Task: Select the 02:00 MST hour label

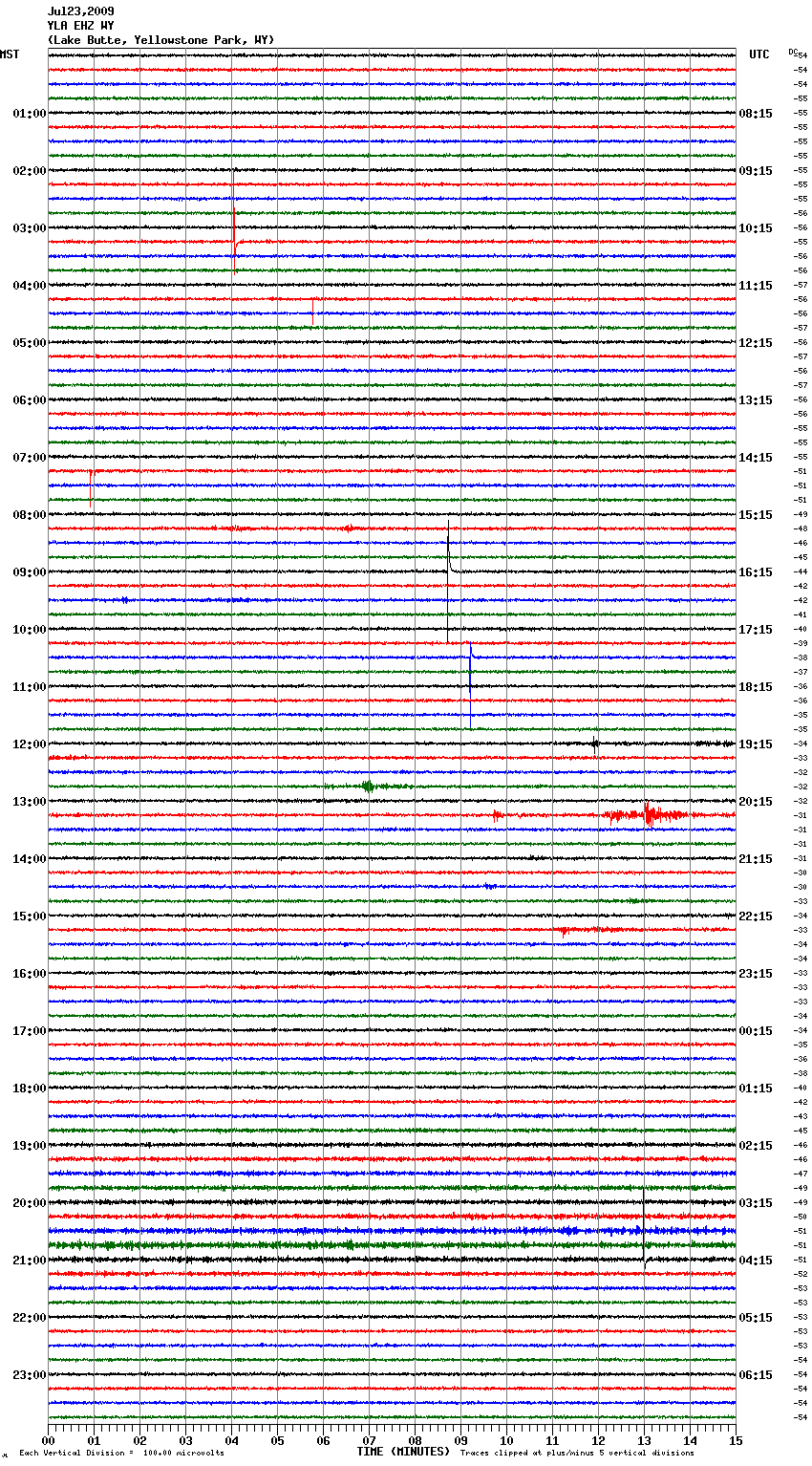Action: [30, 171]
